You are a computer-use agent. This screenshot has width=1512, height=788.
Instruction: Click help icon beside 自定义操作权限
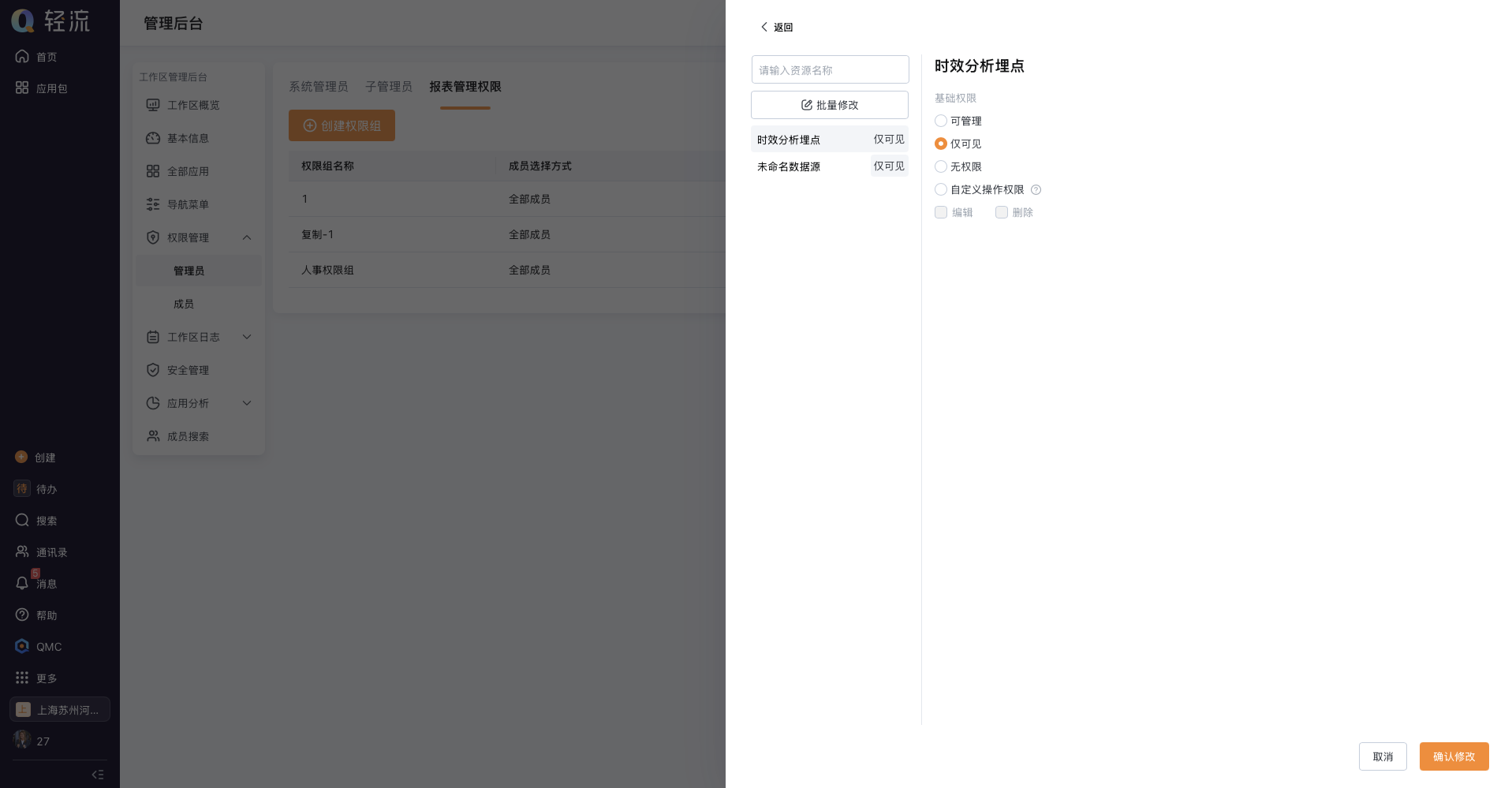click(1036, 189)
